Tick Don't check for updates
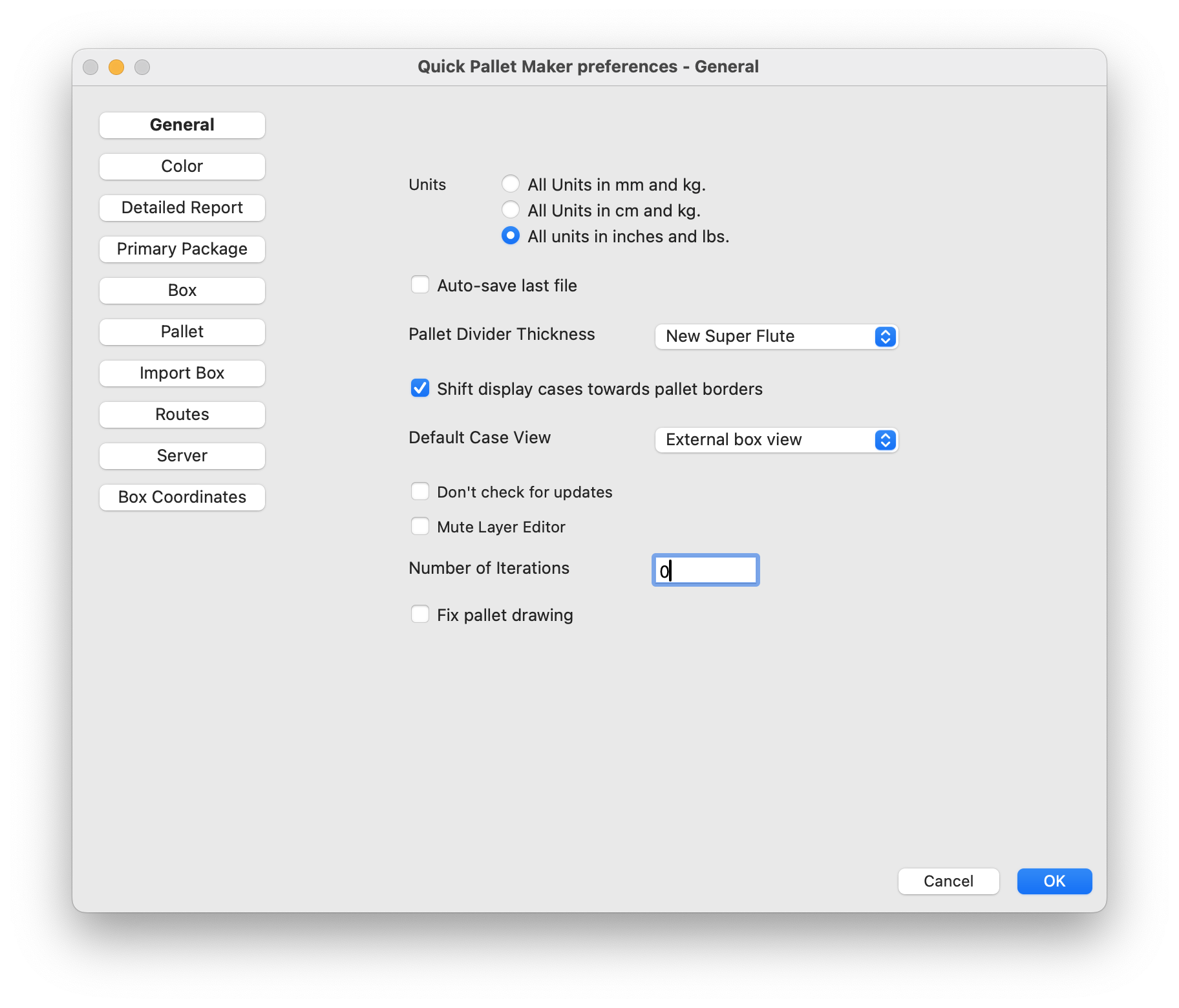The image size is (1179, 1008). point(420,492)
